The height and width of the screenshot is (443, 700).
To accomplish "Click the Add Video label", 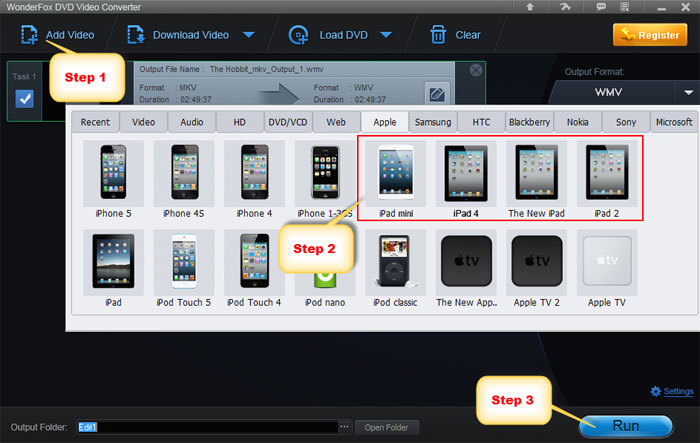I will point(70,35).
